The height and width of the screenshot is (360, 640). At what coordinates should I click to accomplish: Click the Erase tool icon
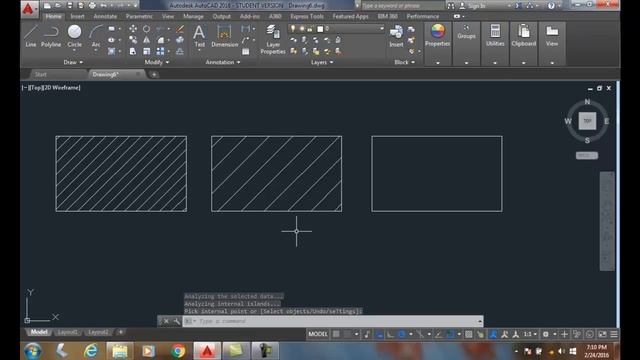coord(180,29)
